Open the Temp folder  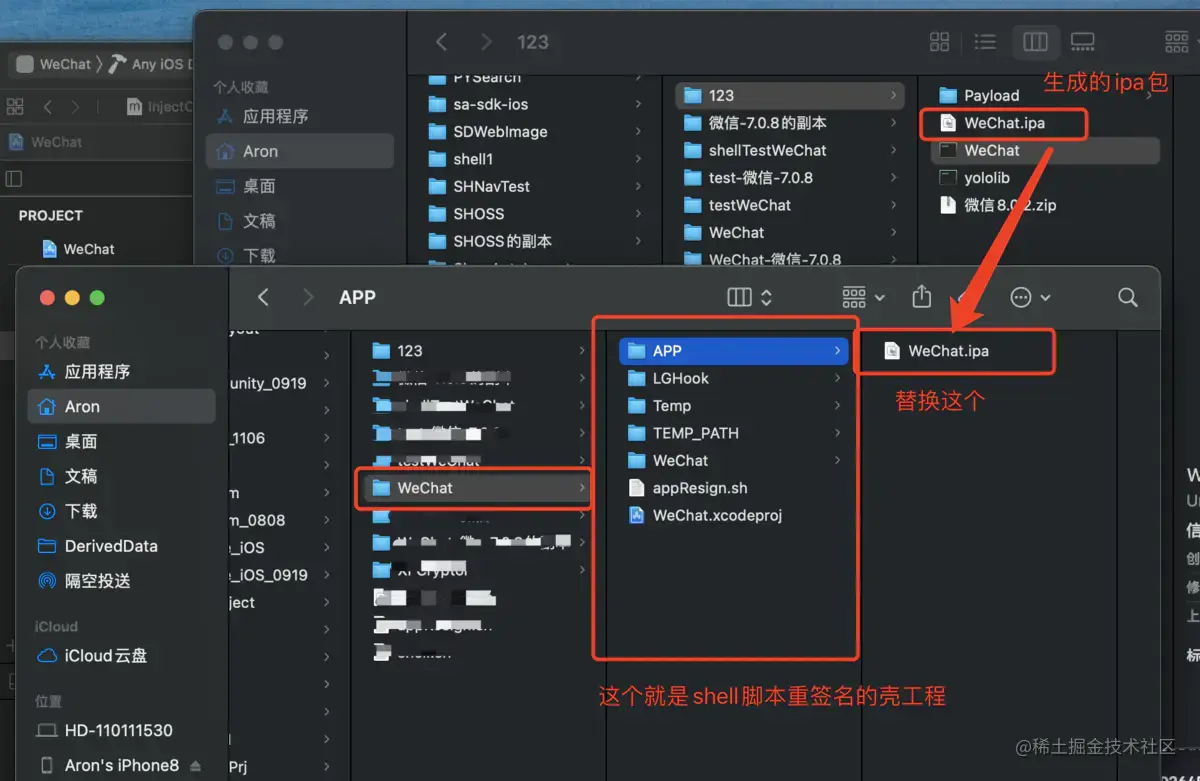point(733,406)
